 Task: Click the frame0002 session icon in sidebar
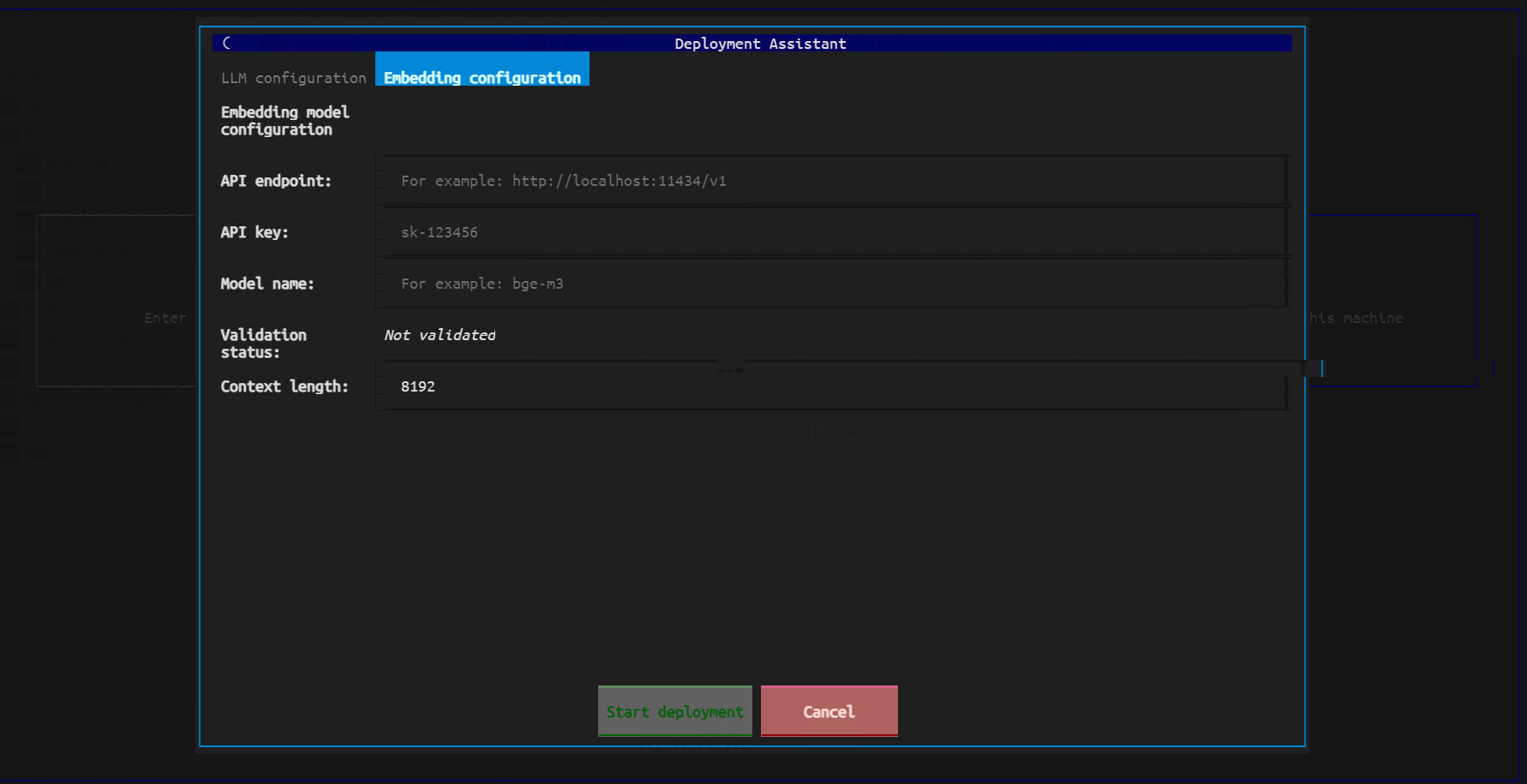(x=27, y=221)
